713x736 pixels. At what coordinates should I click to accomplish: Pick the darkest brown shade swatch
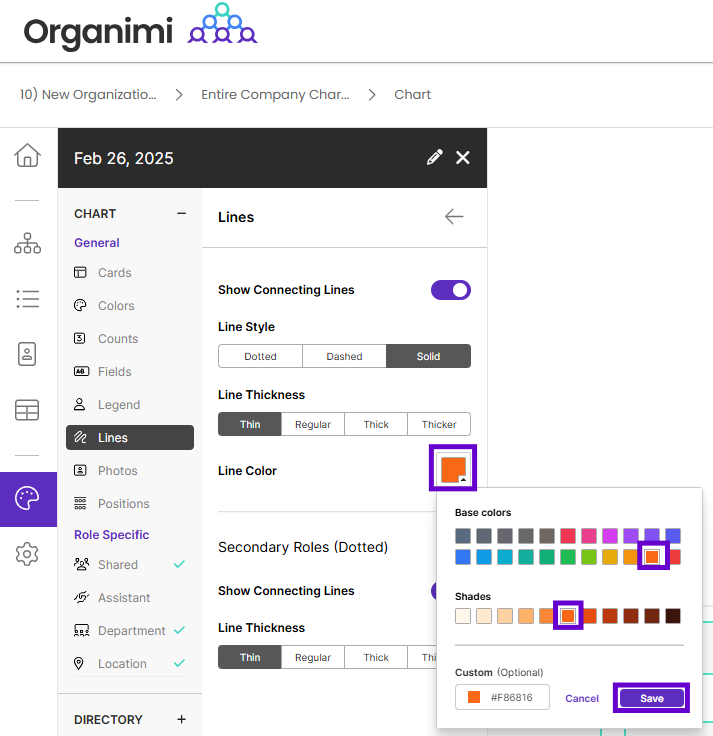pyautogui.click(x=673, y=616)
